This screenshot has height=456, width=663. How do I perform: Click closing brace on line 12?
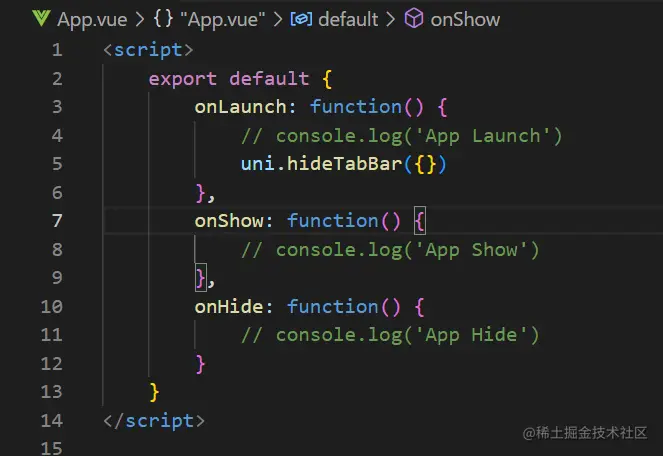[x=200, y=364]
